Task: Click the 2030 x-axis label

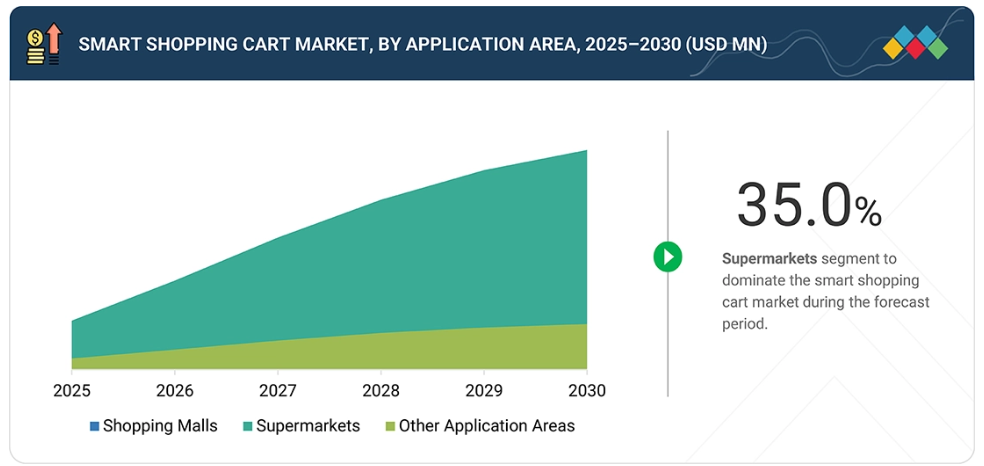Action: click(586, 390)
